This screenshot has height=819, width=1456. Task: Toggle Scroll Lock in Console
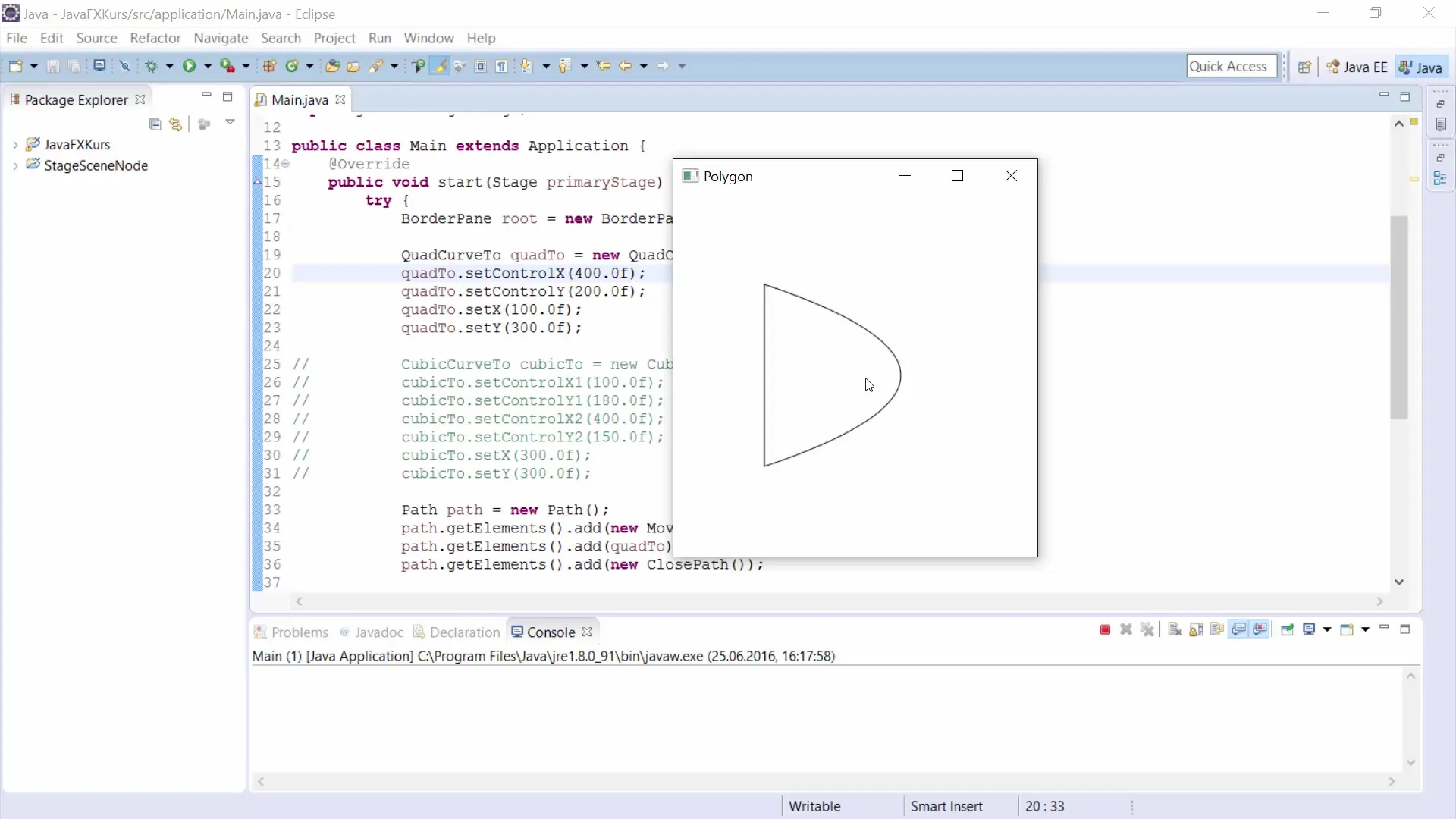[1196, 630]
